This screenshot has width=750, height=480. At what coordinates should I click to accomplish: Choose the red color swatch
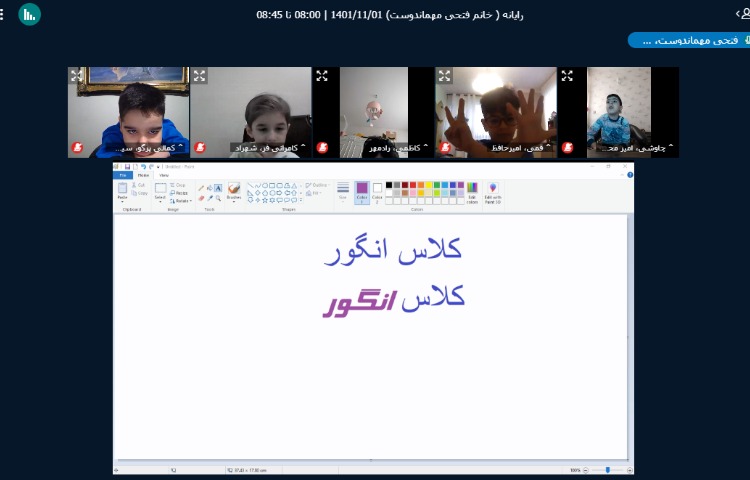[413, 185]
